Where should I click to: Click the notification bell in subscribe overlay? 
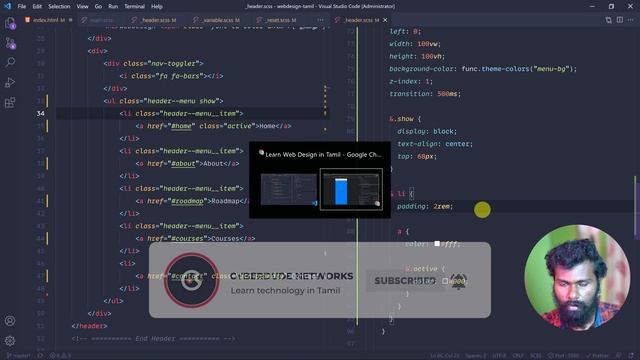click(x=459, y=281)
